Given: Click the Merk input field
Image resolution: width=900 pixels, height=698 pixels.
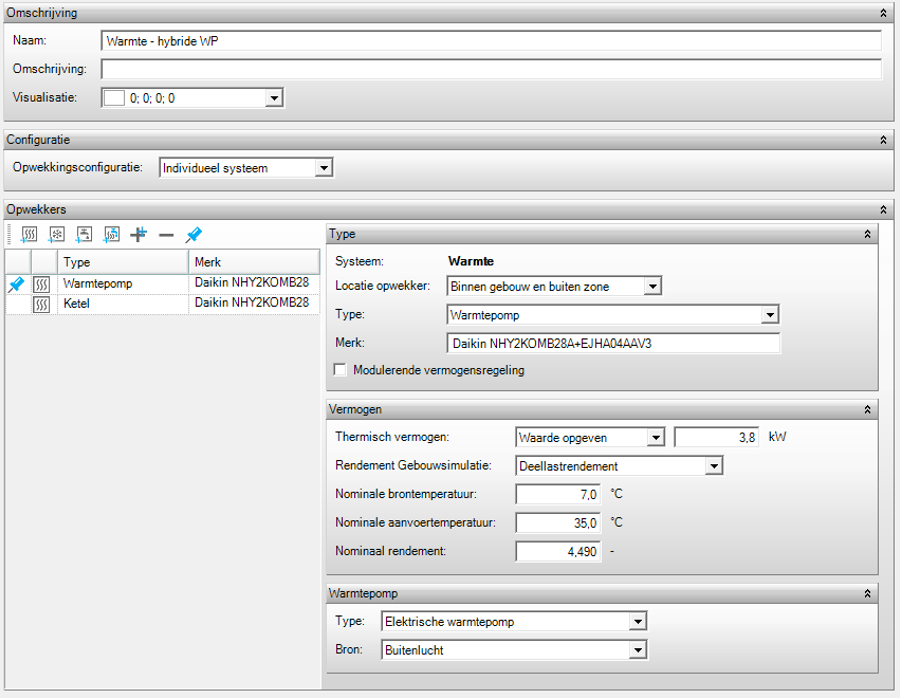Looking at the screenshot, I should tap(613, 343).
